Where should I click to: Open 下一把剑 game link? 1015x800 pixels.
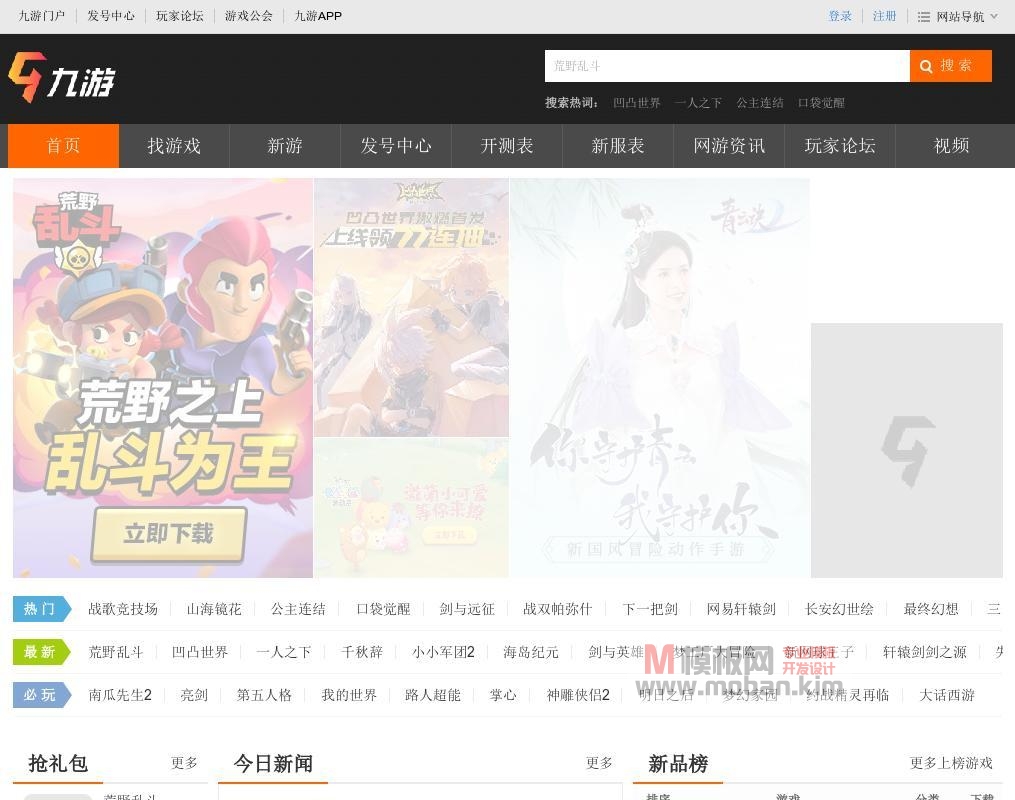click(650, 609)
